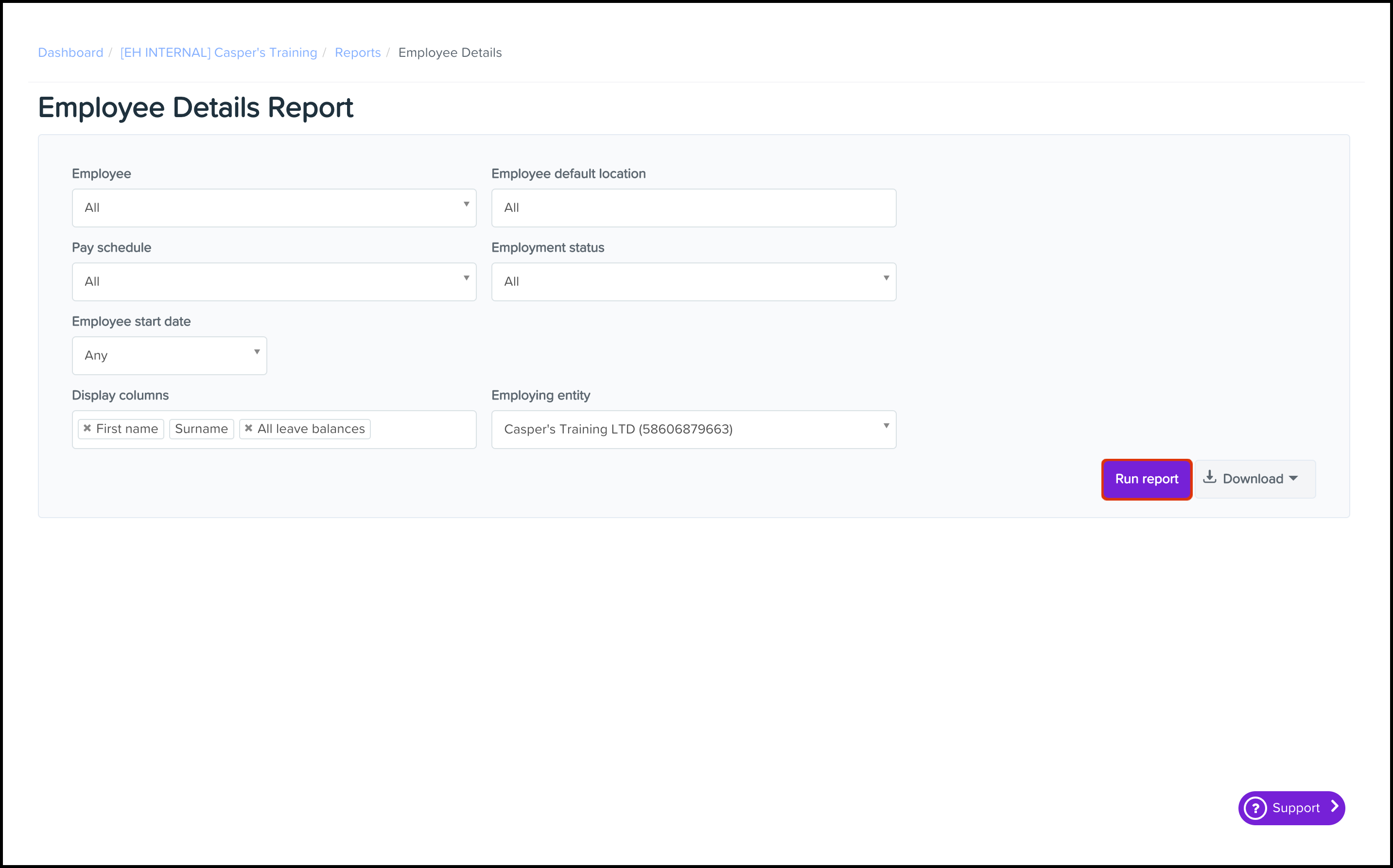Click the Run report button
The height and width of the screenshot is (868, 1393).
(1146, 479)
